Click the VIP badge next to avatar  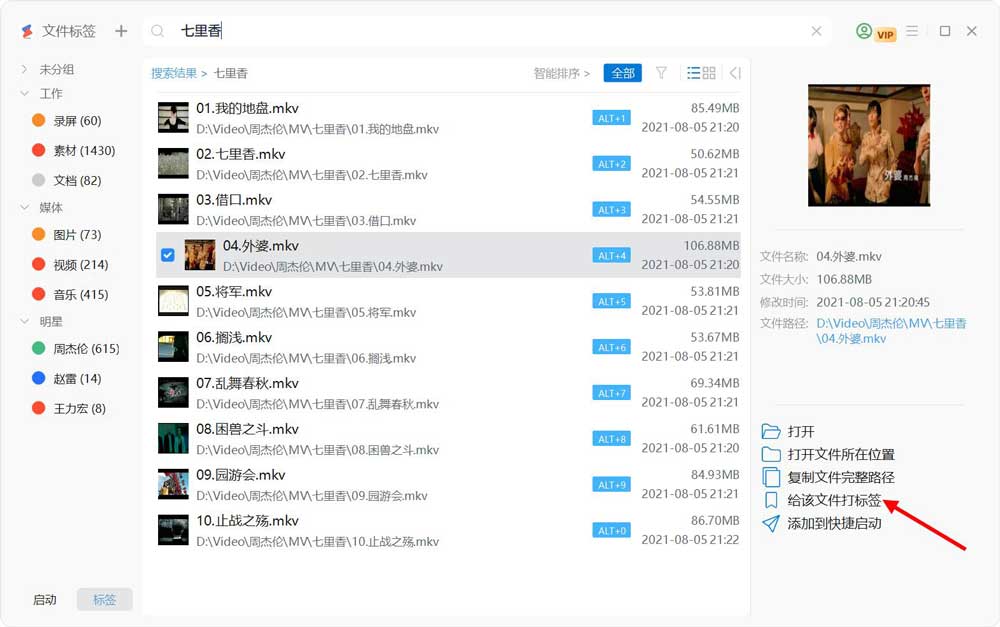click(884, 32)
